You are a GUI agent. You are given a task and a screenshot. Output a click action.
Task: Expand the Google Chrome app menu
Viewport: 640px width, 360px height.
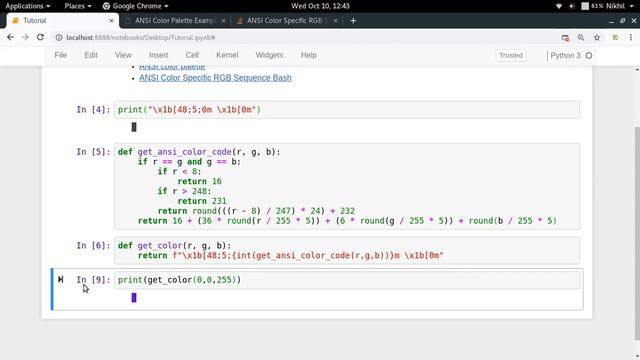tap(135, 6)
